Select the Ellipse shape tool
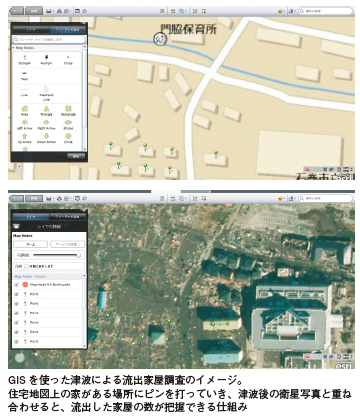 click(68, 124)
